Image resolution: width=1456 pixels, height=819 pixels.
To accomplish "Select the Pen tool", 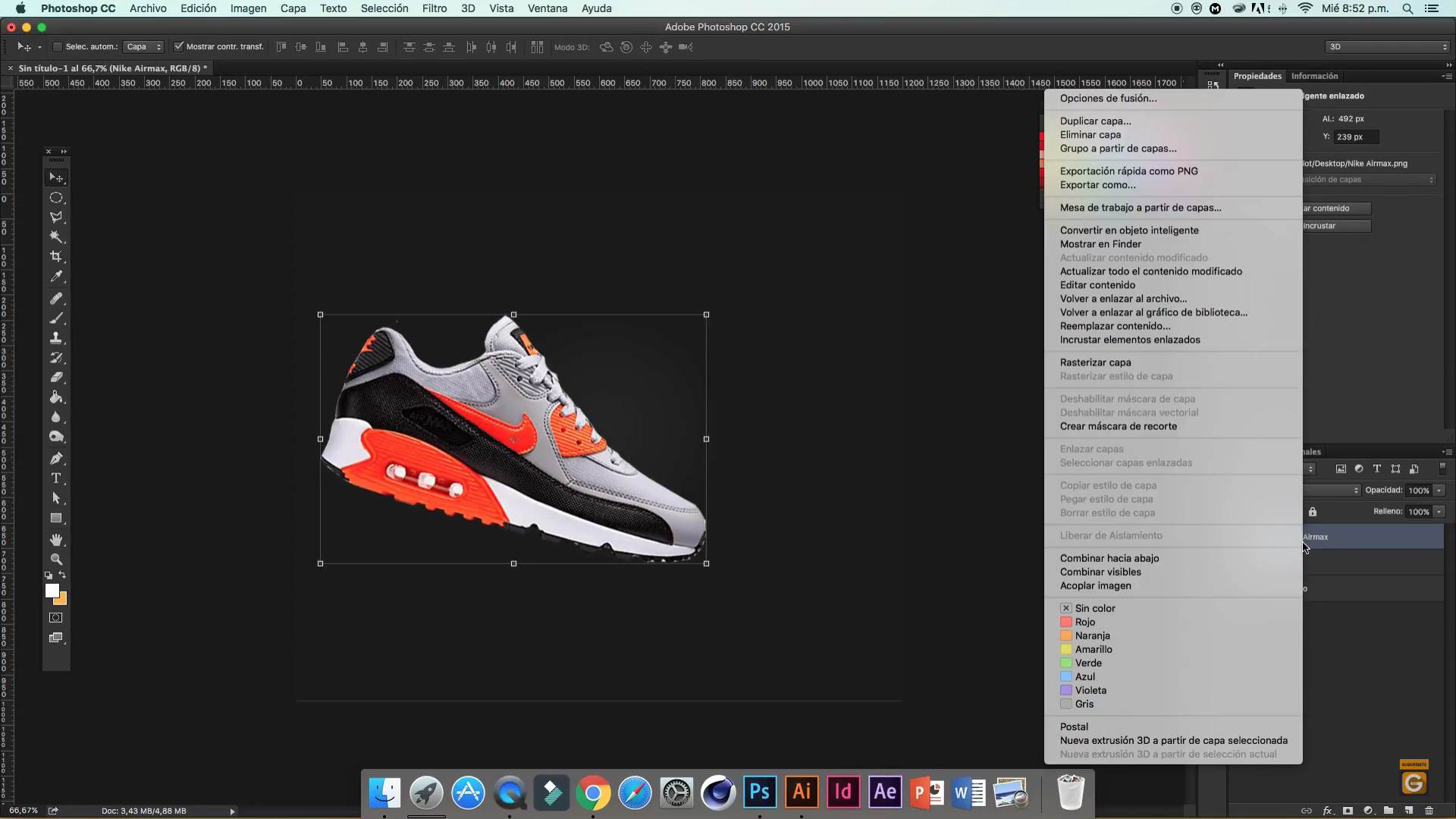I will pos(56,458).
